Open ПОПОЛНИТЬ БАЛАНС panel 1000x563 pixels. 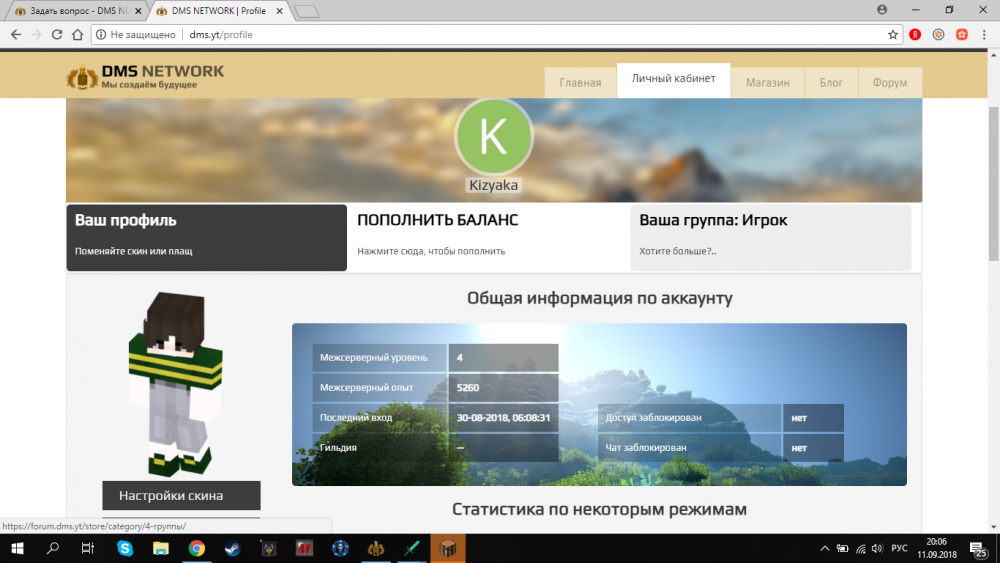(489, 237)
